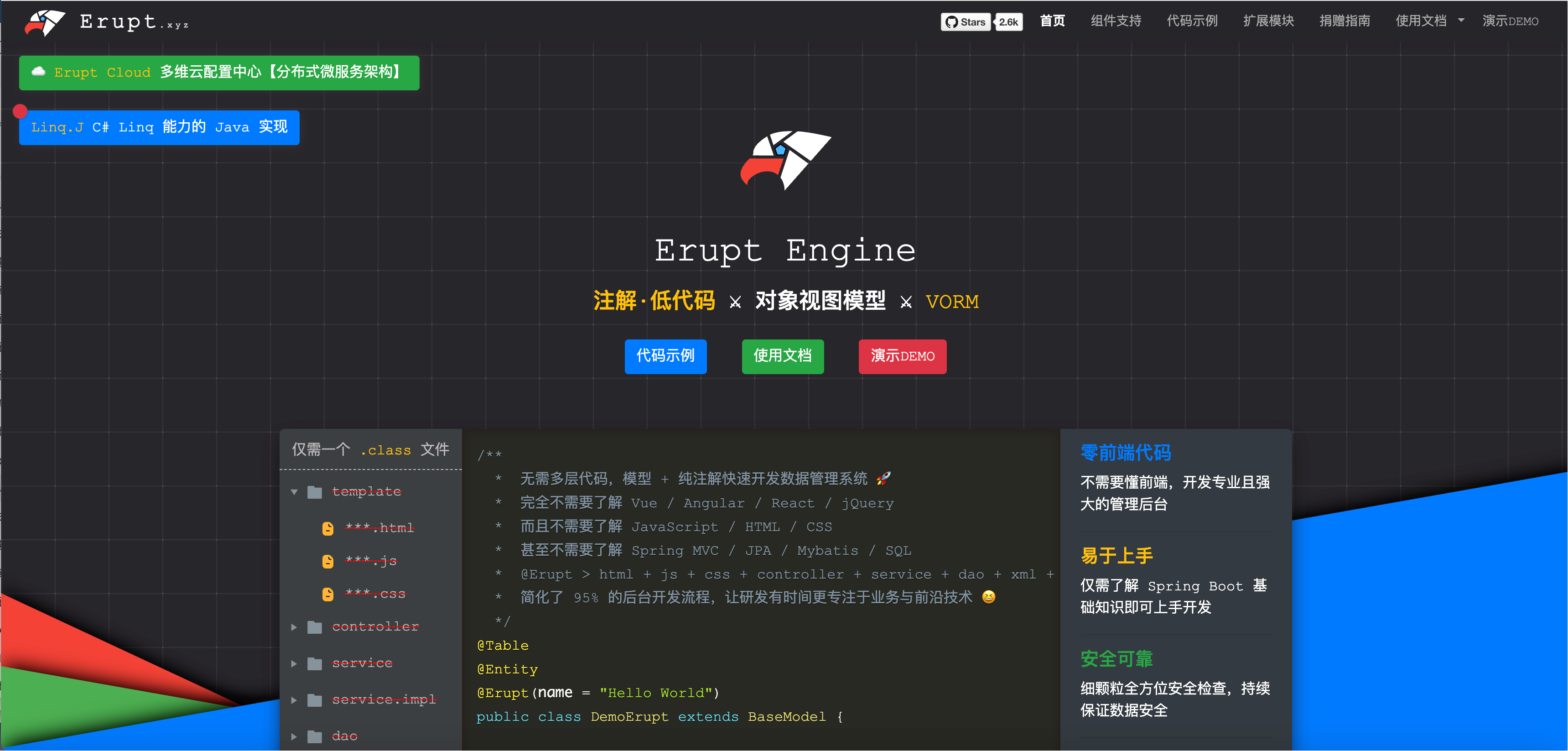
Task: Expand the controller folder arrow
Action: (x=295, y=627)
